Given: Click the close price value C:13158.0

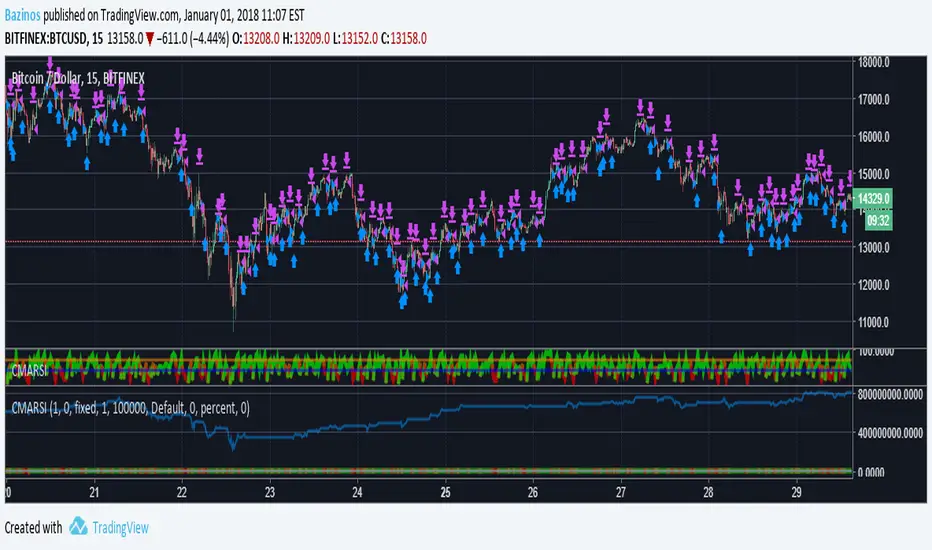Looking at the screenshot, I should tap(404, 39).
